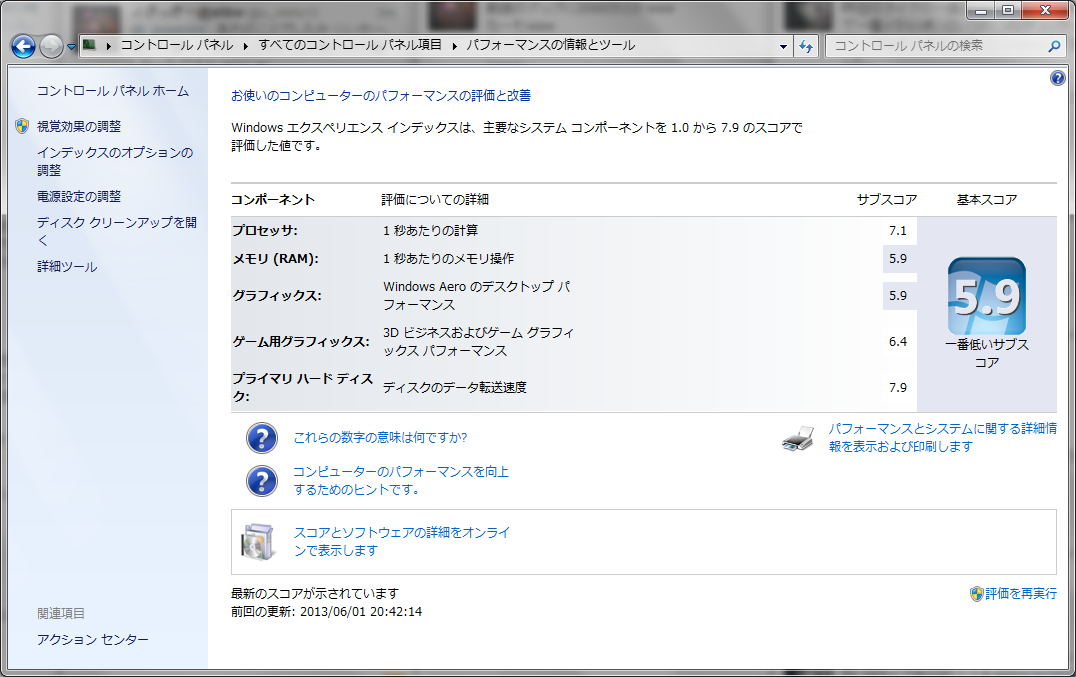Click the メモリ (RAM): component label
Screen dimensions: 1076x677
(x=275, y=259)
